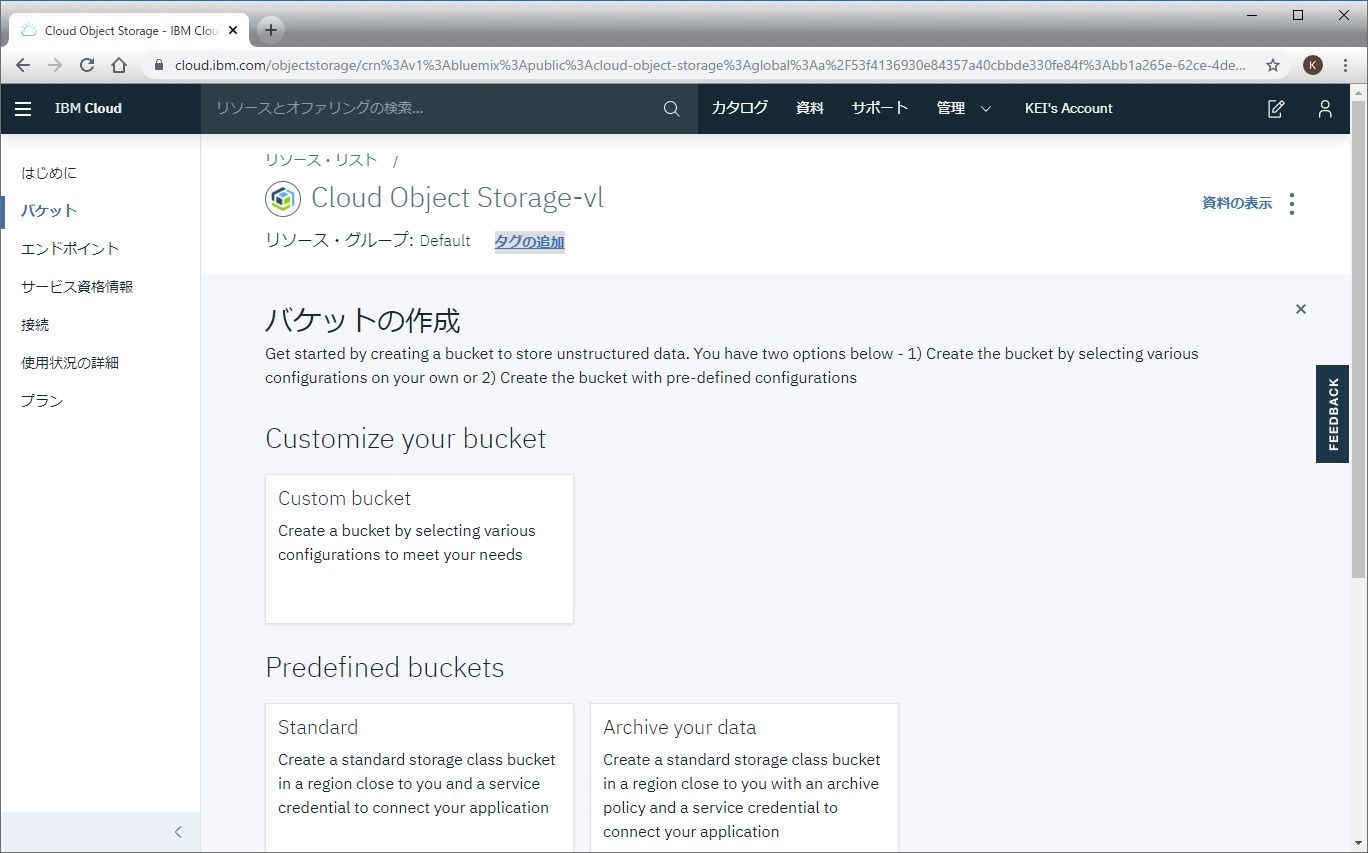Click the resource search input field
The width and height of the screenshot is (1368, 853).
click(x=430, y=109)
